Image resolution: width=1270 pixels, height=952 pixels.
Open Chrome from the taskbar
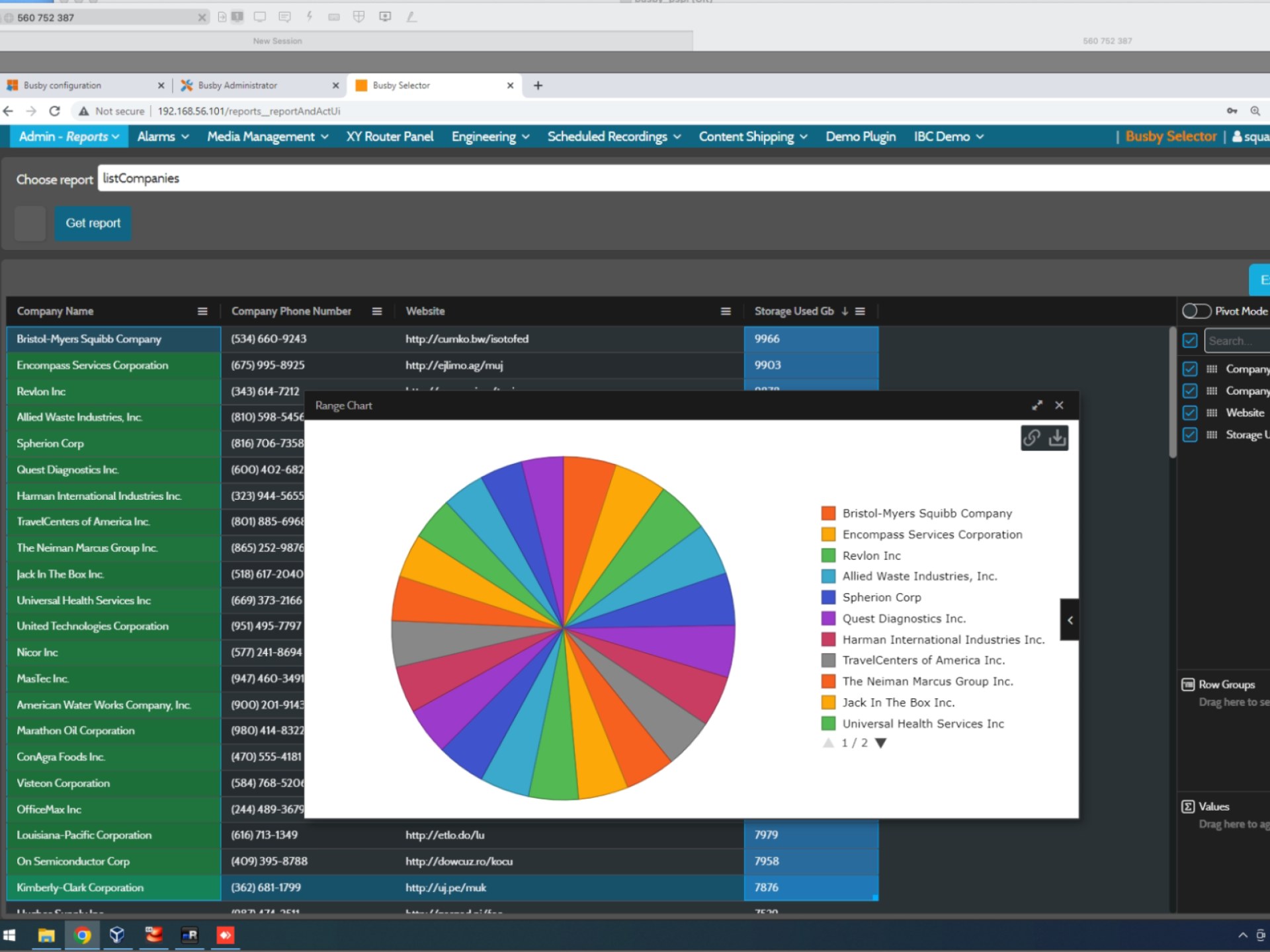pyautogui.click(x=83, y=935)
